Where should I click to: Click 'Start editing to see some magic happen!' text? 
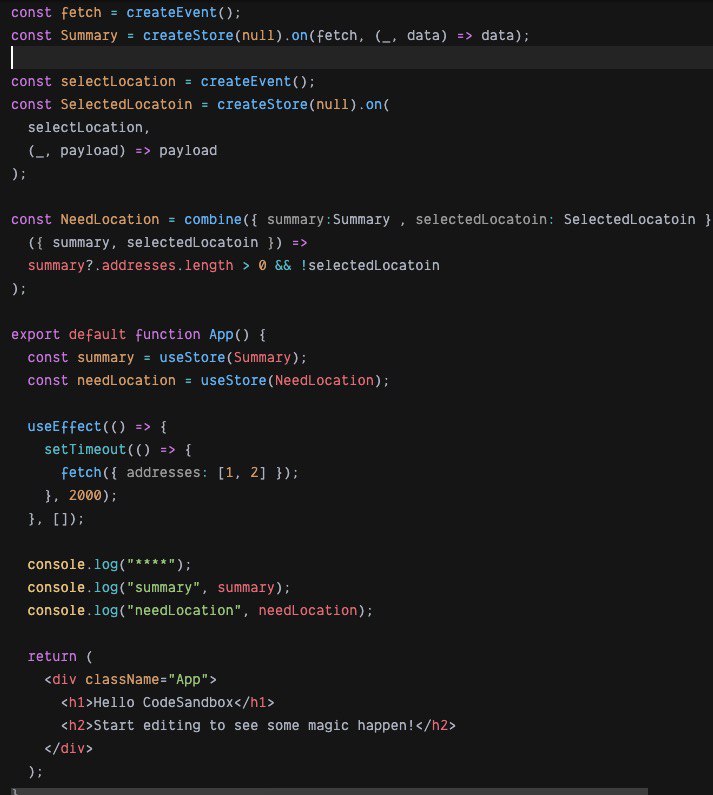click(254, 726)
